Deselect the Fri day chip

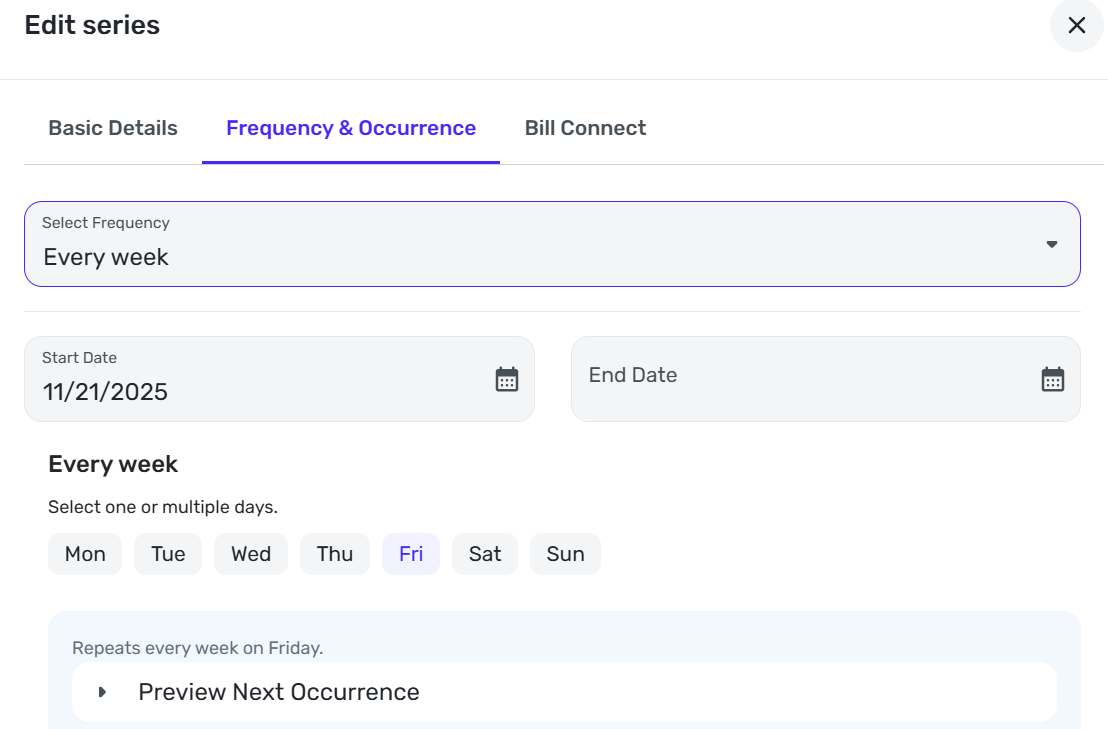pyautogui.click(x=411, y=554)
